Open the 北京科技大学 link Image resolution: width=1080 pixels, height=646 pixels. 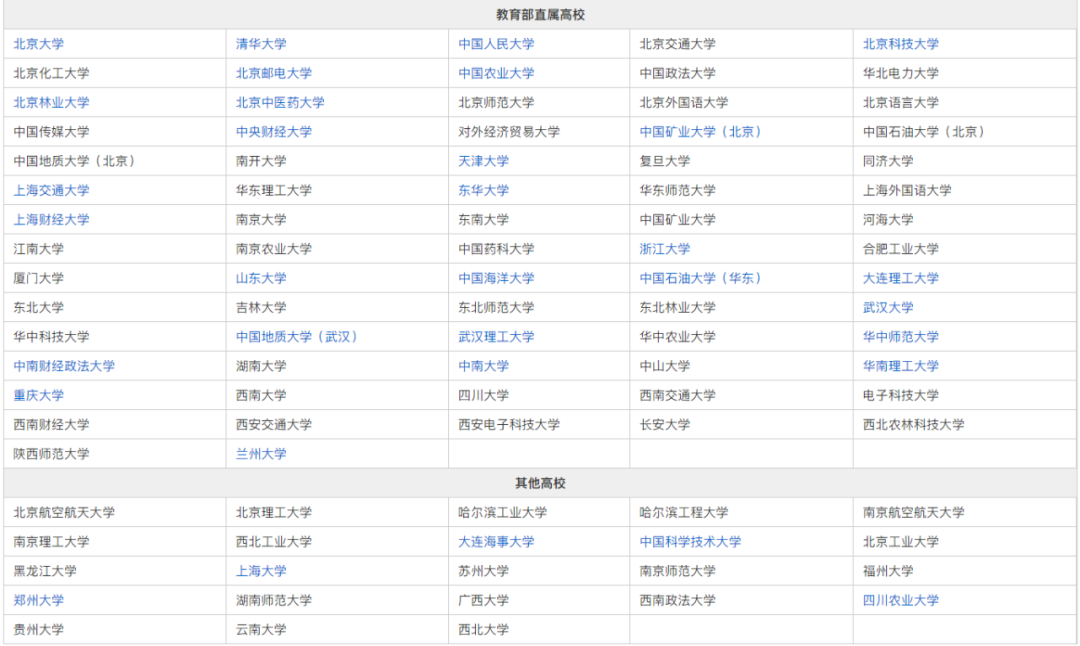tap(900, 44)
